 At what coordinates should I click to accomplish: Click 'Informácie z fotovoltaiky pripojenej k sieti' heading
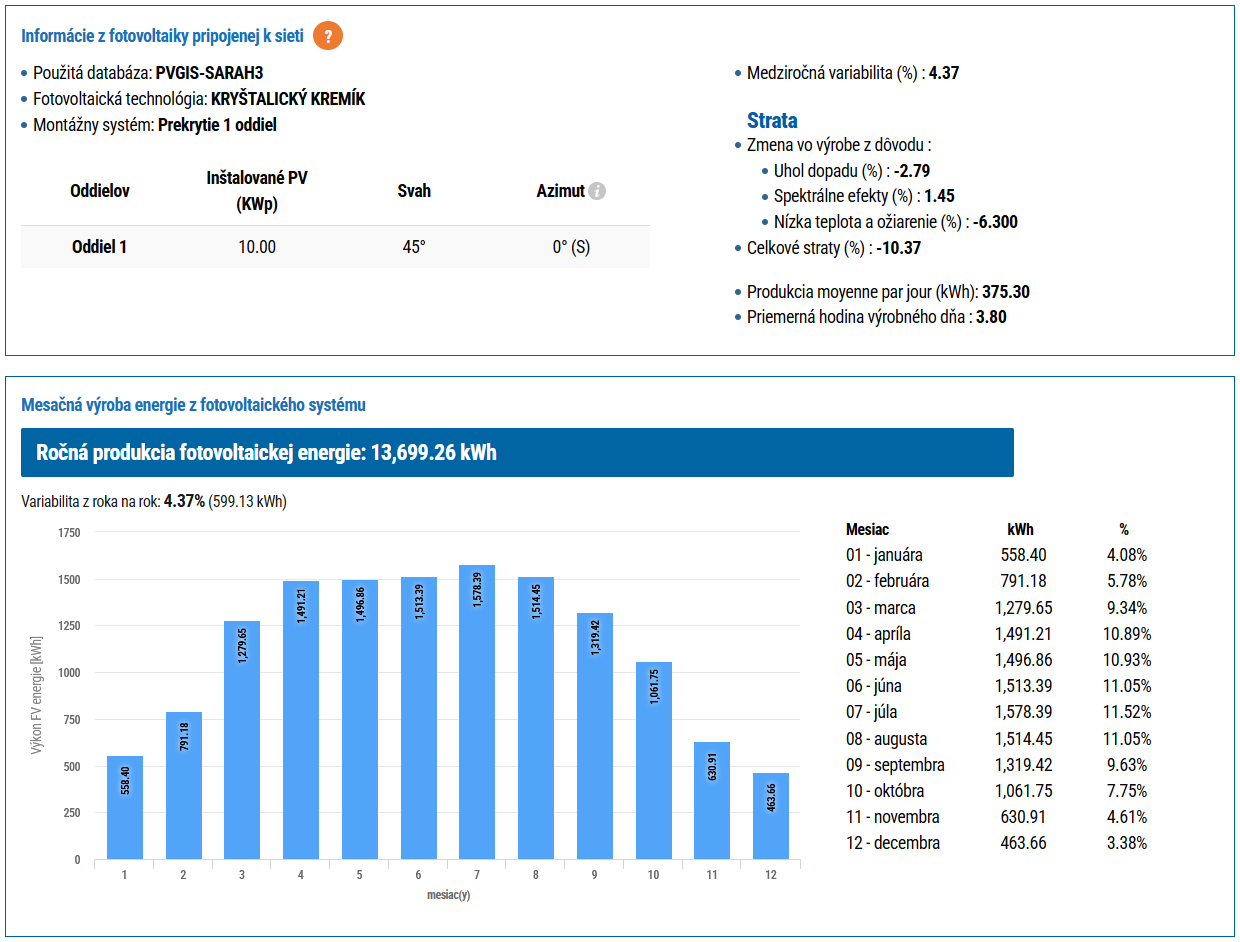click(x=162, y=36)
